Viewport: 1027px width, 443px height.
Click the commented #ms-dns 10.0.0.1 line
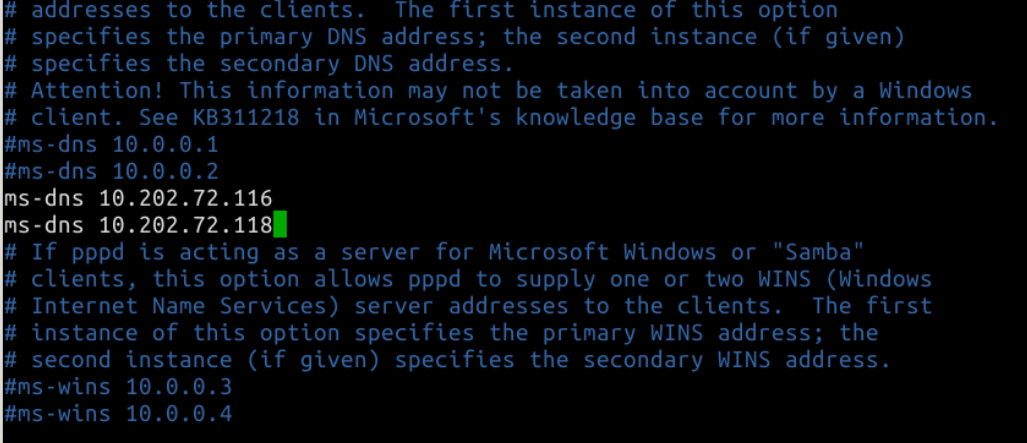click(111, 144)
